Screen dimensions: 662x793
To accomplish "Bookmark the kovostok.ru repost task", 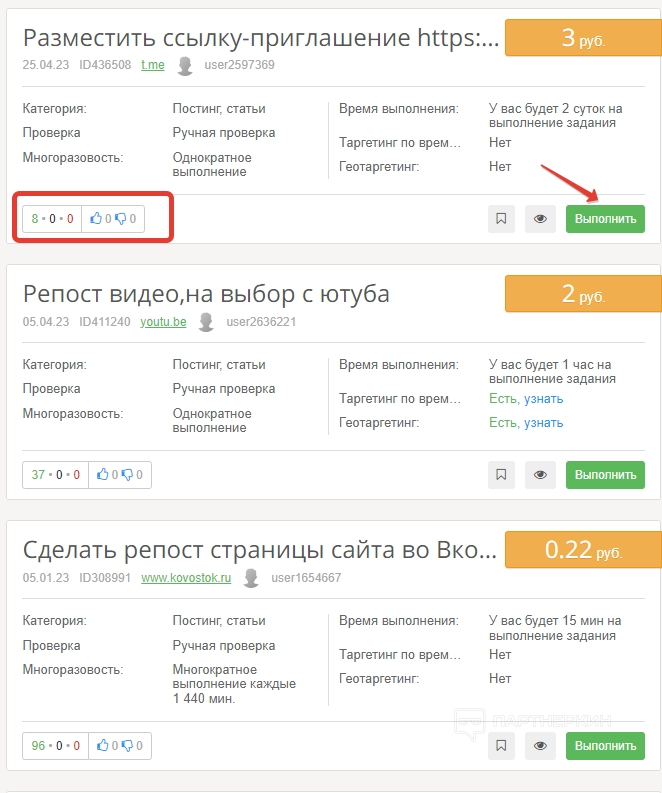I will (x=501, y=745).
